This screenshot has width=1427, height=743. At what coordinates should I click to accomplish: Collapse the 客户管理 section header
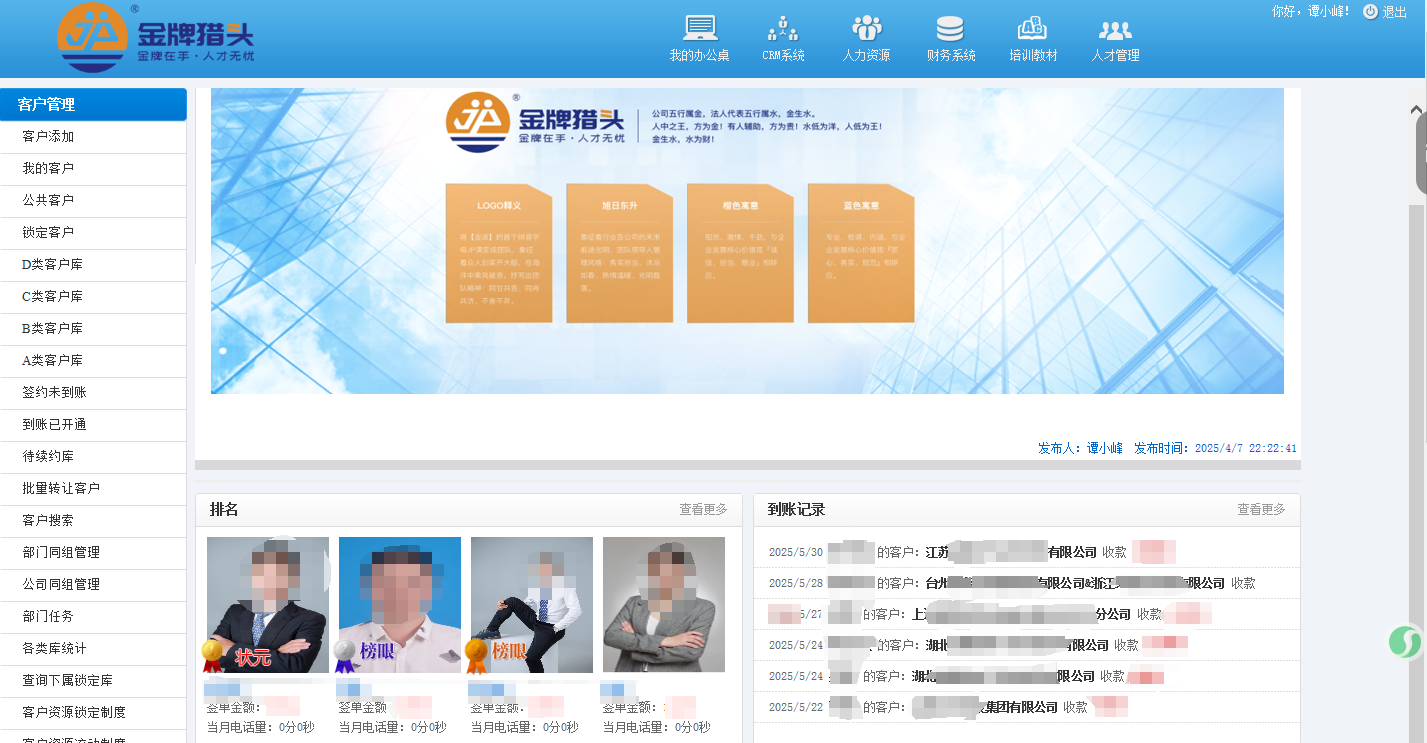pos(93,105)
